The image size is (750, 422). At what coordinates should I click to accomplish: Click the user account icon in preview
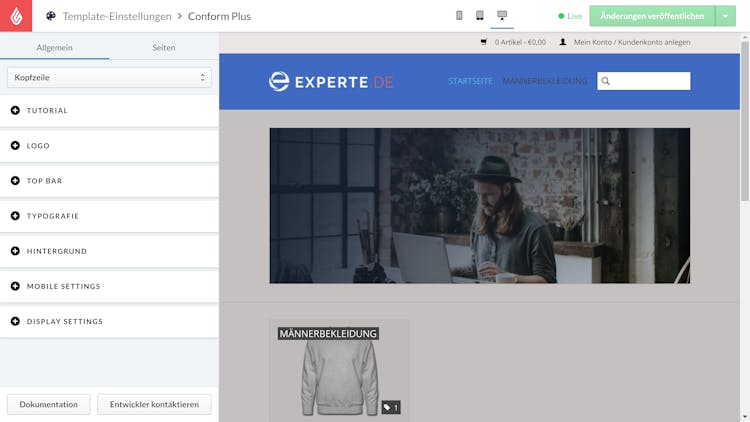563,42
